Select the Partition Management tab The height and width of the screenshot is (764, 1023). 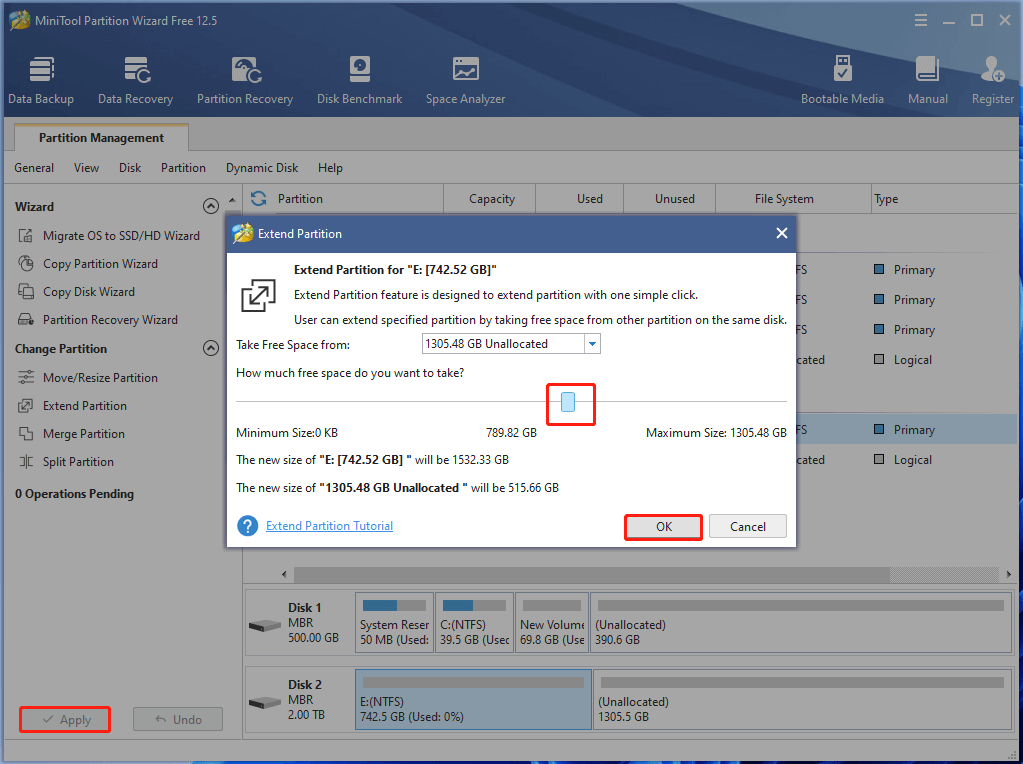point(101,138)
